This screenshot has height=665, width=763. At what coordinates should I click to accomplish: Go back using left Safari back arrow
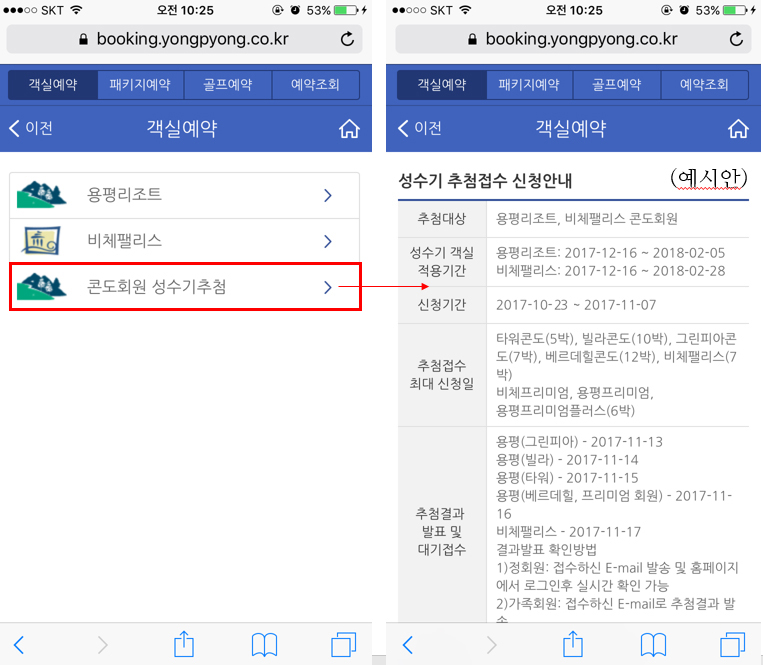pos(19,645)
